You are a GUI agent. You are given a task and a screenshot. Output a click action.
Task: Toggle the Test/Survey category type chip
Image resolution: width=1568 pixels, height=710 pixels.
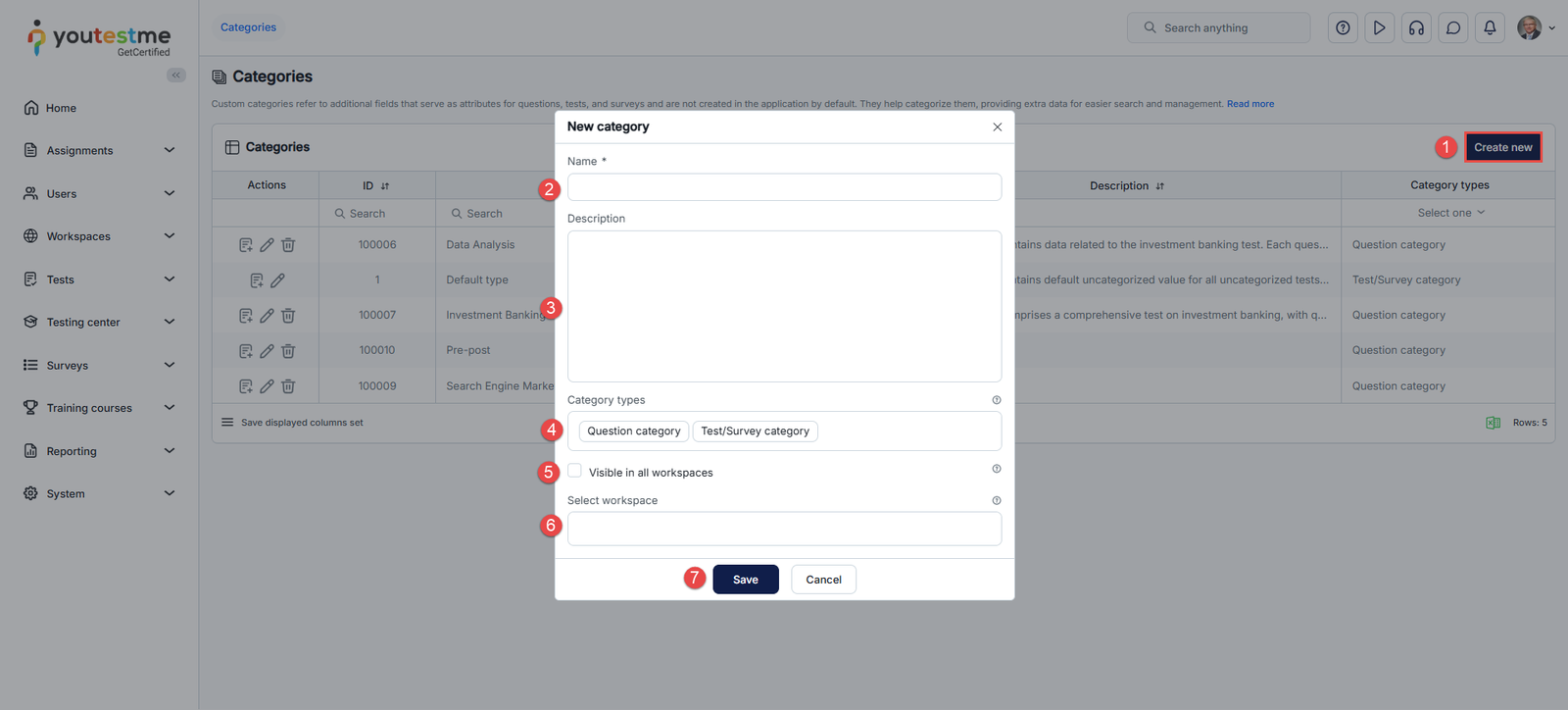pyautogui.click(x=755, y=431)
